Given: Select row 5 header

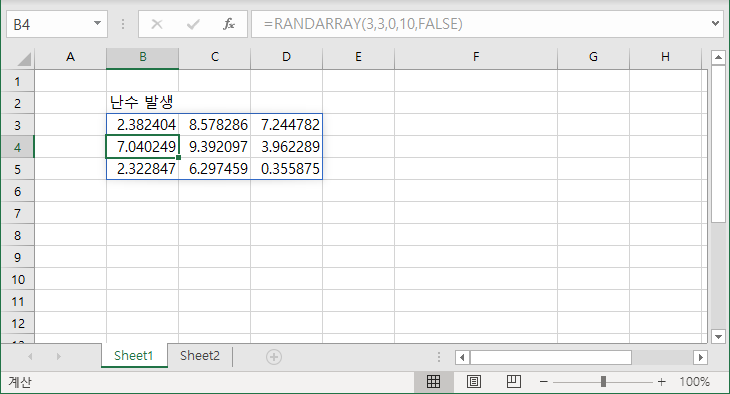Looking at the screenshot, I should coord(18,169).
